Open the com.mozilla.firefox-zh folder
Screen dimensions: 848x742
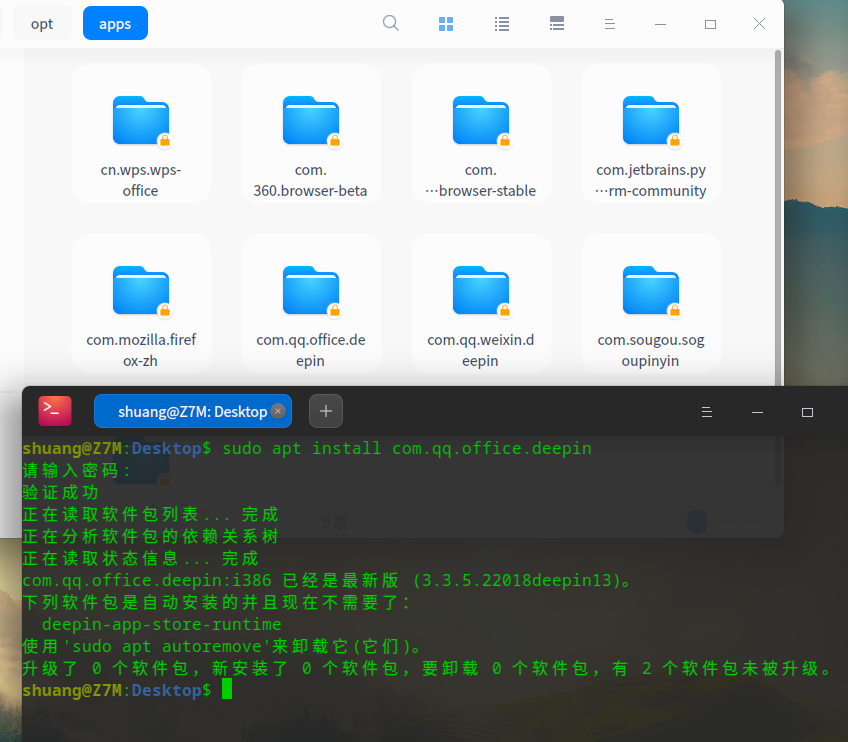coord(141,305)
